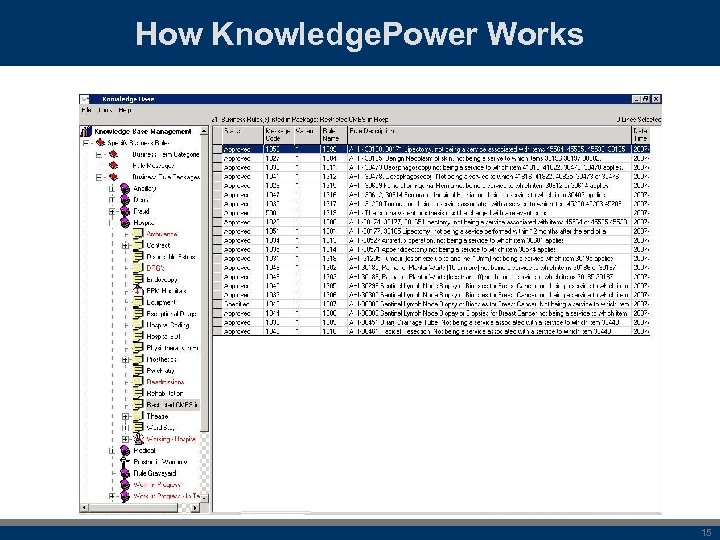Click the Endoscopy folder icon

click(138, 279)
